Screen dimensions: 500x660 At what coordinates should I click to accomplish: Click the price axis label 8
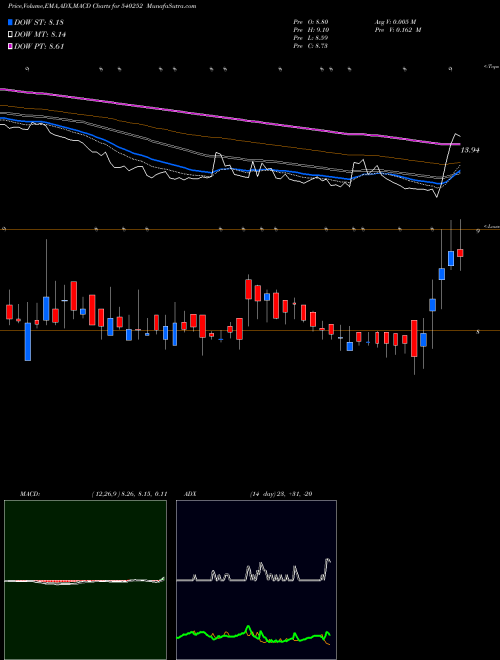coord(478,332)
